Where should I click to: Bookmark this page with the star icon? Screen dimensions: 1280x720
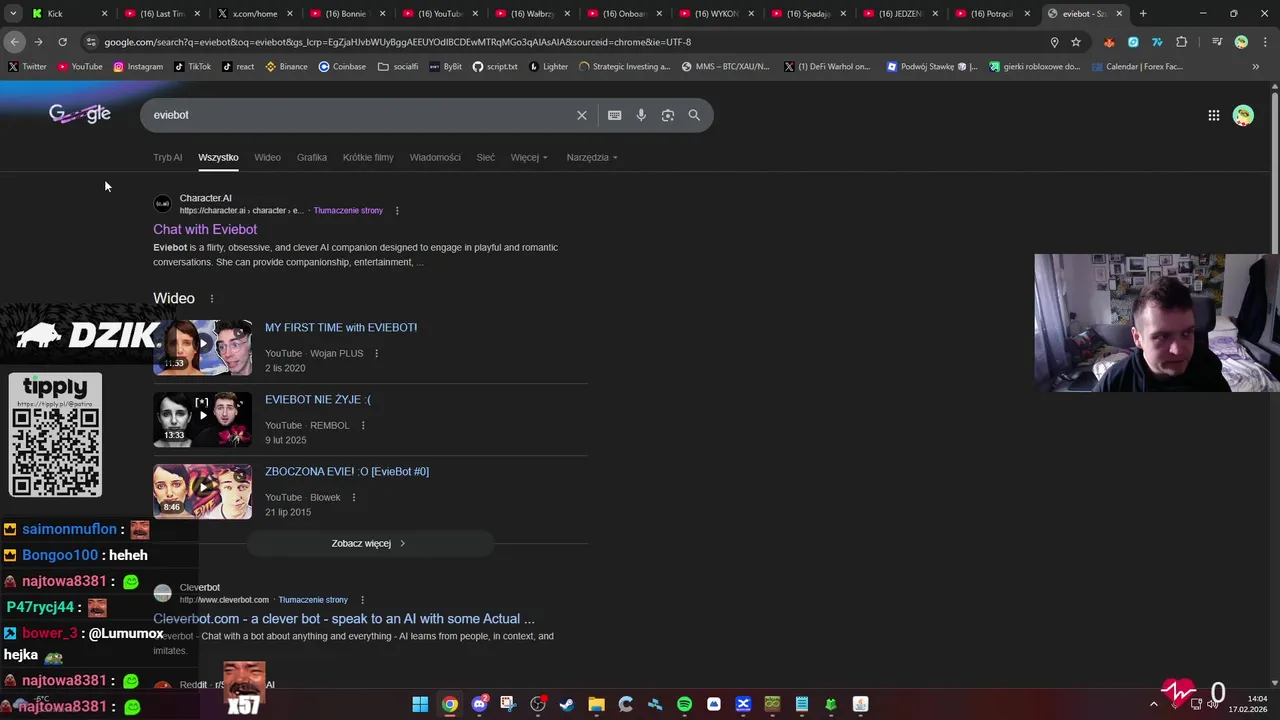pyautogui.click(x=1076, y=42)
